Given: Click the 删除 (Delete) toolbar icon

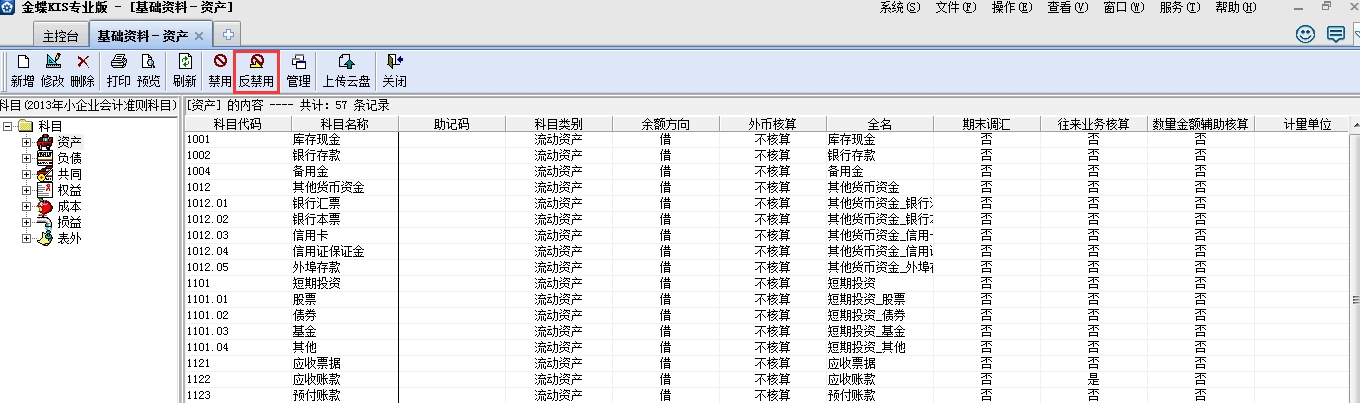Looking at the screenshot, I should (x=83, y=70).
